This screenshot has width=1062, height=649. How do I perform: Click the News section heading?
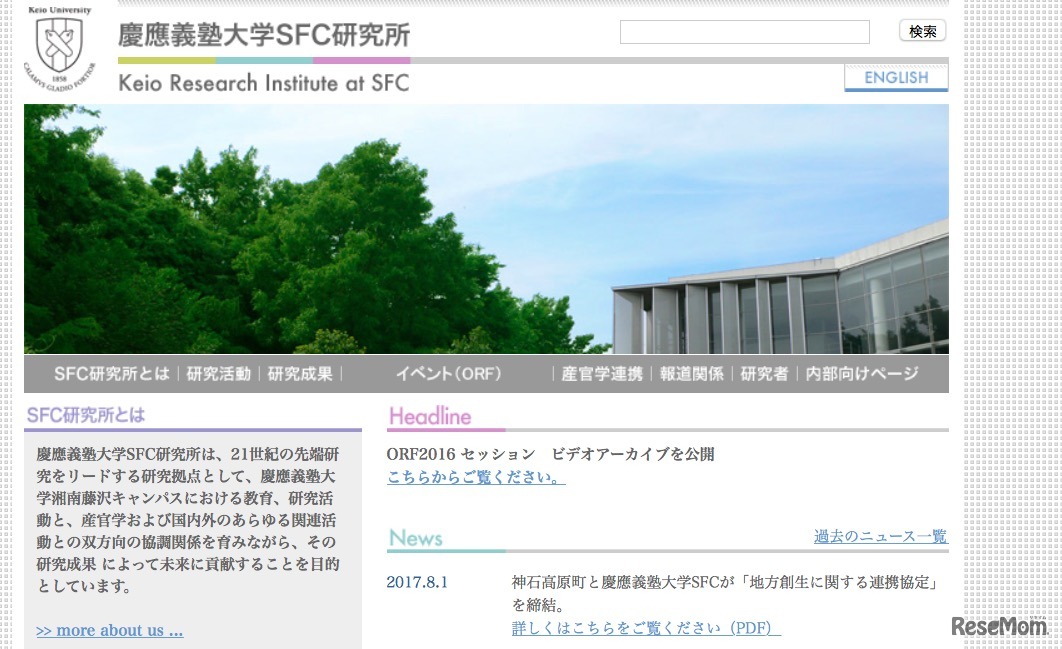[x=416, y=538]
